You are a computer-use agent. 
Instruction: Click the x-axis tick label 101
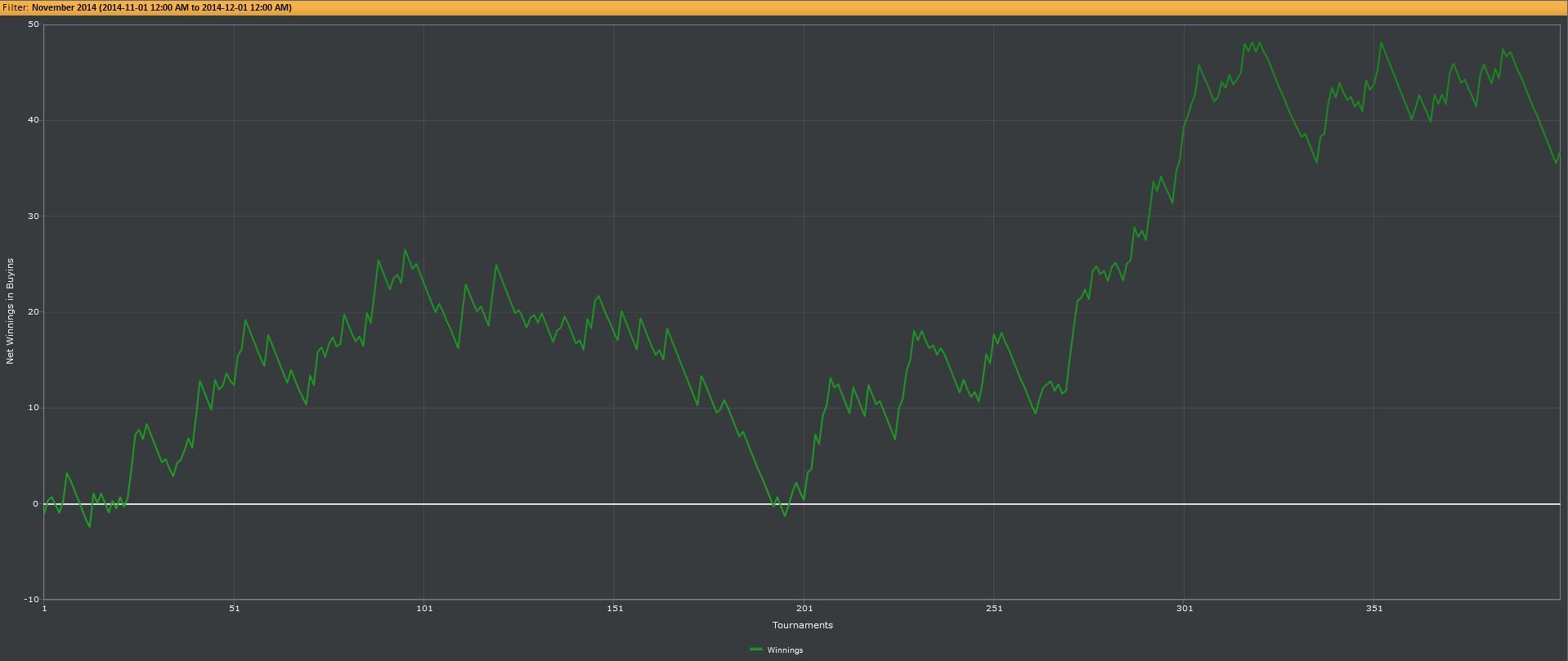tap(424, 608)
